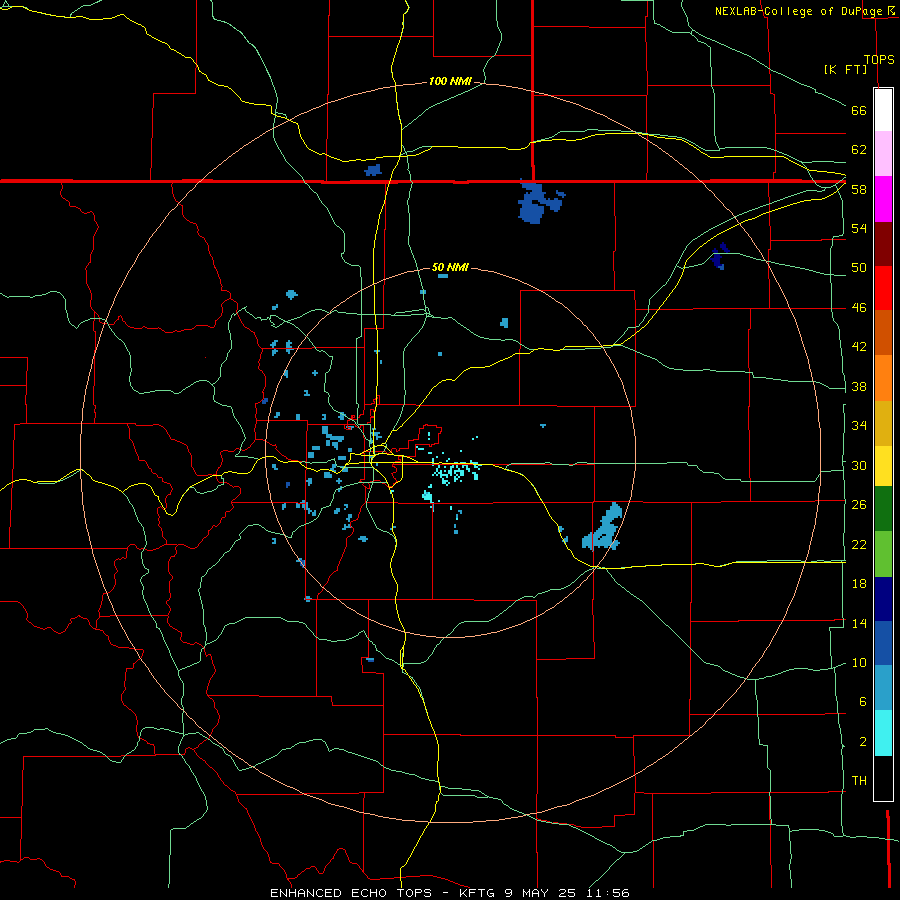Click the TH threshold label
This screenshot has height=900, width=900.
coord(859,780)
